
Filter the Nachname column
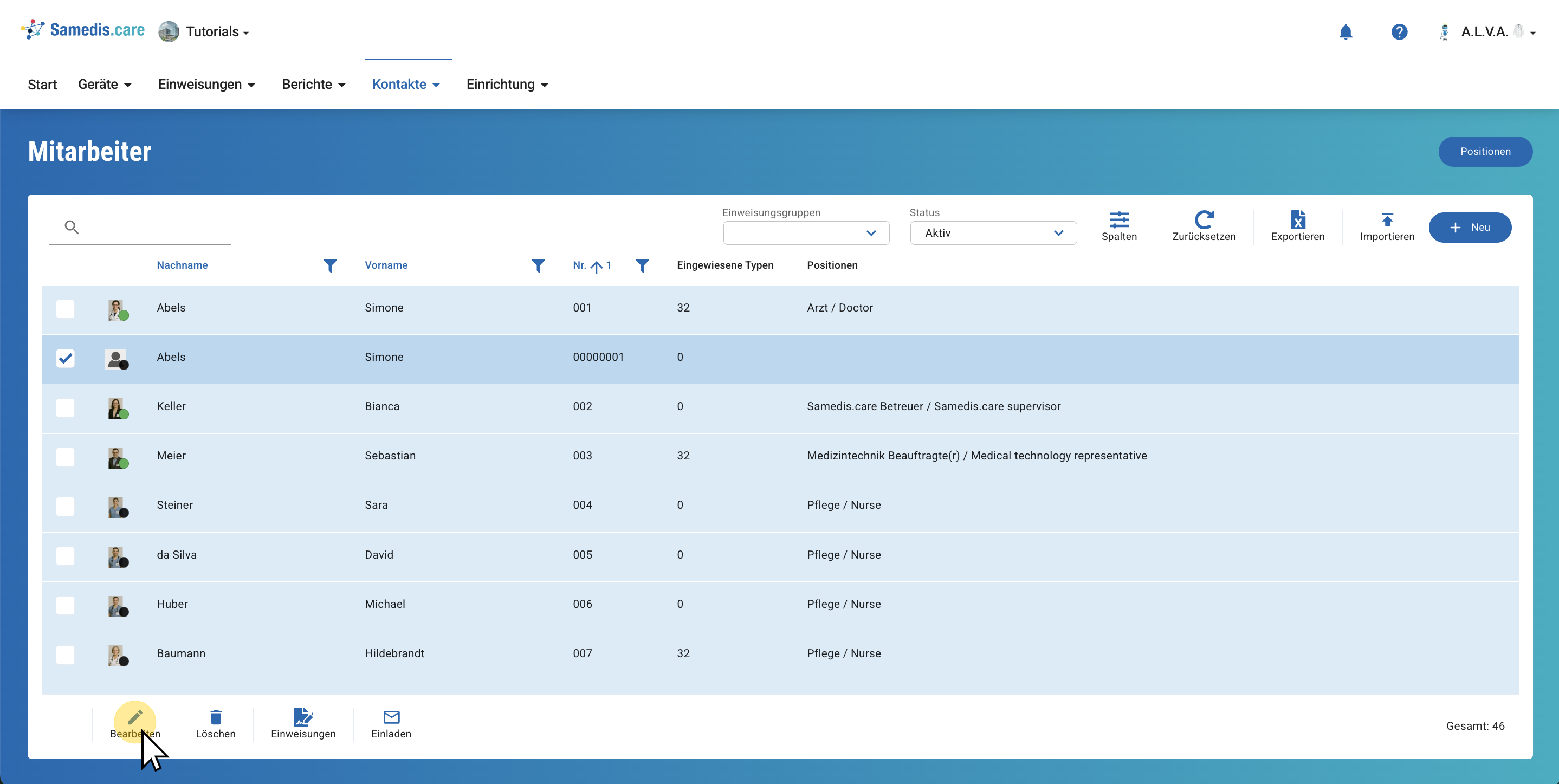click(x=330, y=265)
